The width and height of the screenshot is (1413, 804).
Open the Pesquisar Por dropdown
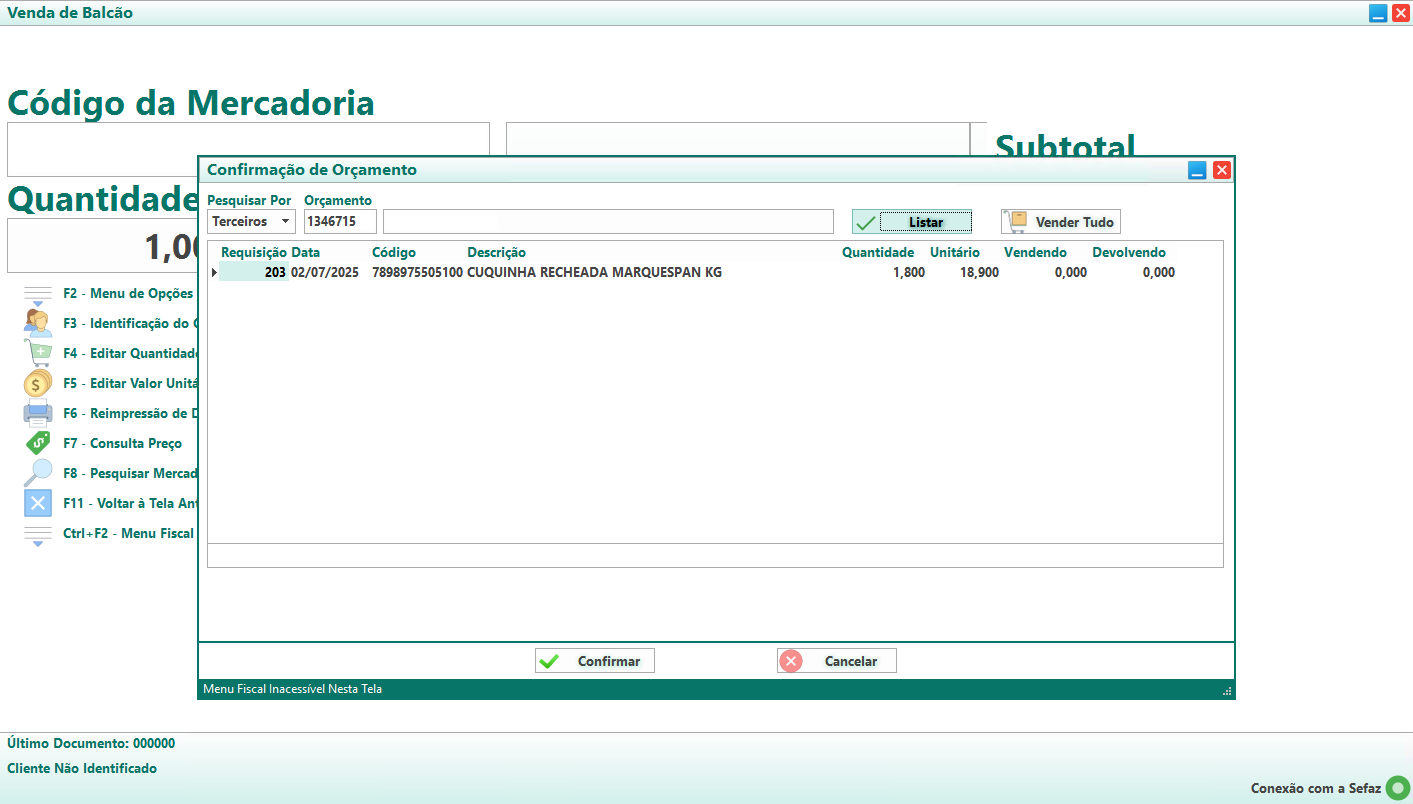click(251, 221)
